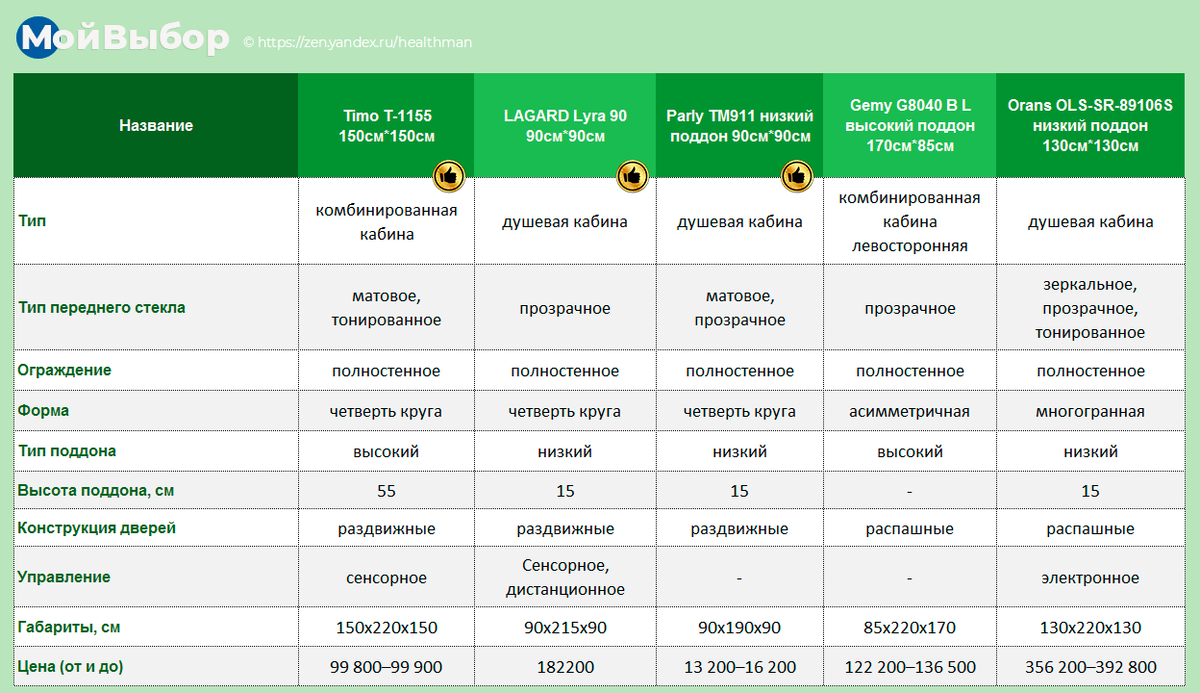This screenshot has width=1200, height=693.
Task: Click dimensions value 130x220x130
Action: (x=1090, y=628)
